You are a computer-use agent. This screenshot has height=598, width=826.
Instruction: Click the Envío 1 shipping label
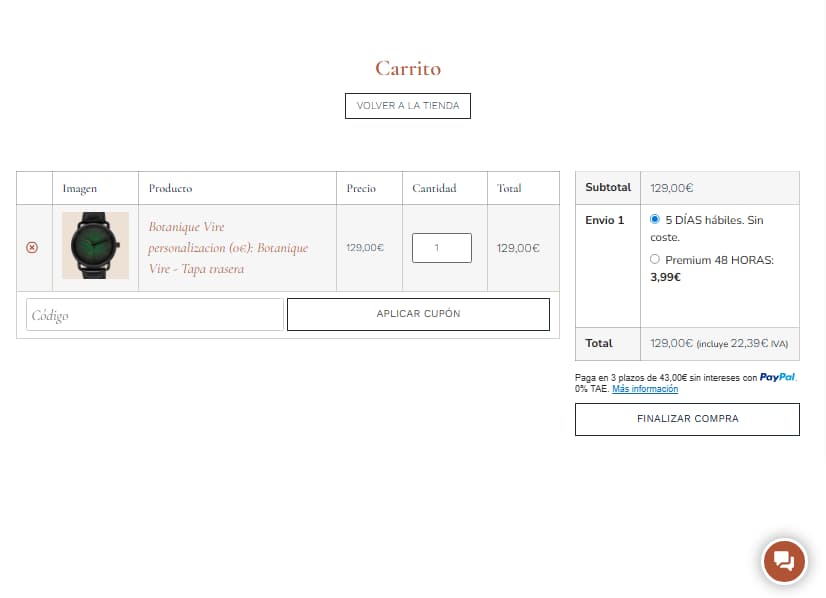click(604, 220)
